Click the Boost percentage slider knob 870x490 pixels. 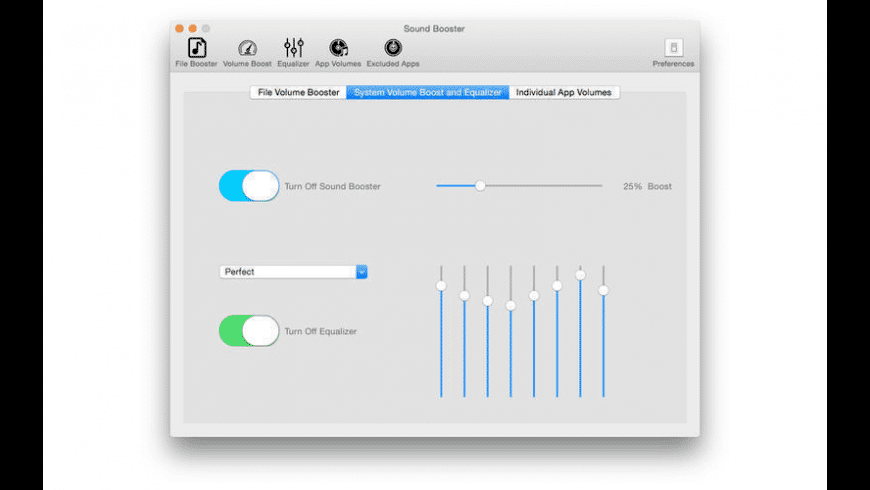[480, 186]
